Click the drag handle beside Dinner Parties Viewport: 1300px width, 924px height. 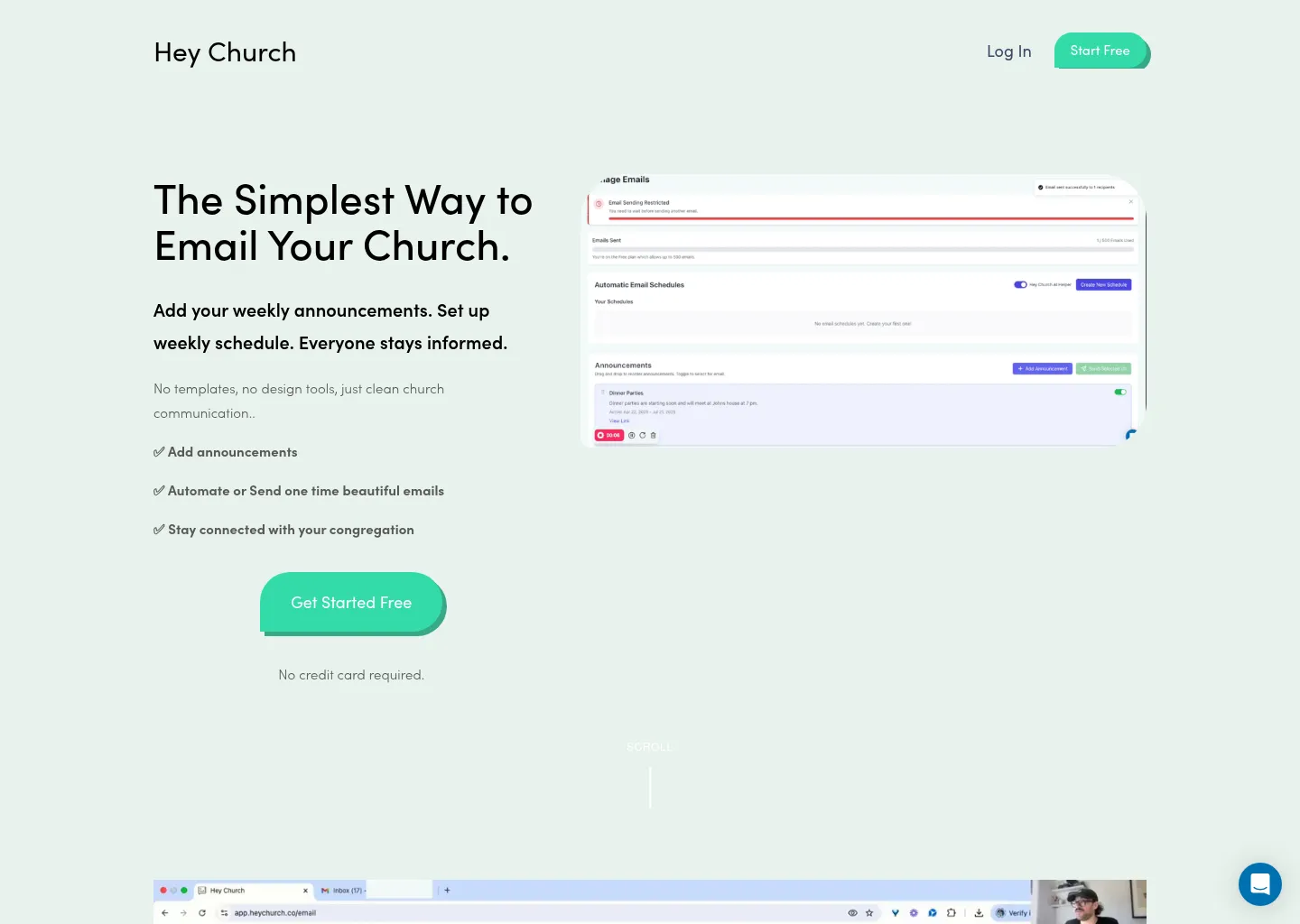point(603,393)
